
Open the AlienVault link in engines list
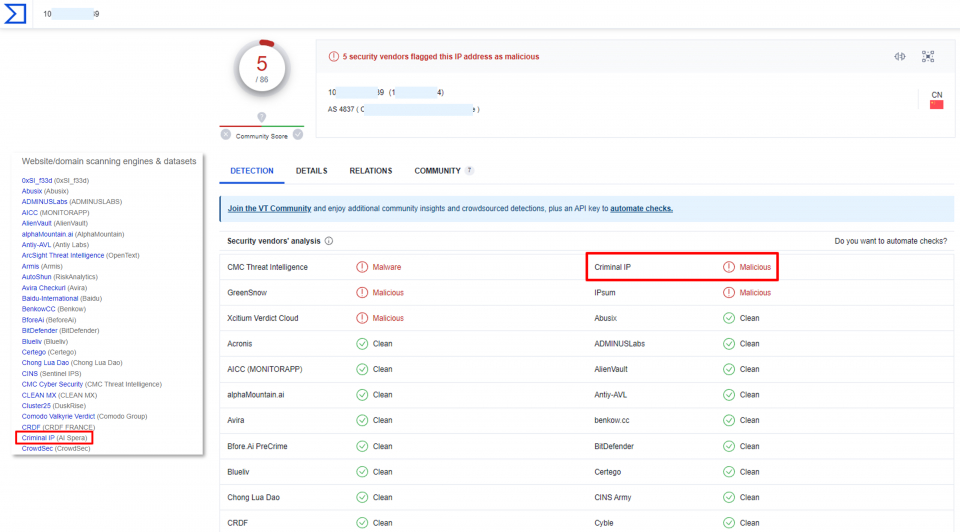click(x=37, y=223)
